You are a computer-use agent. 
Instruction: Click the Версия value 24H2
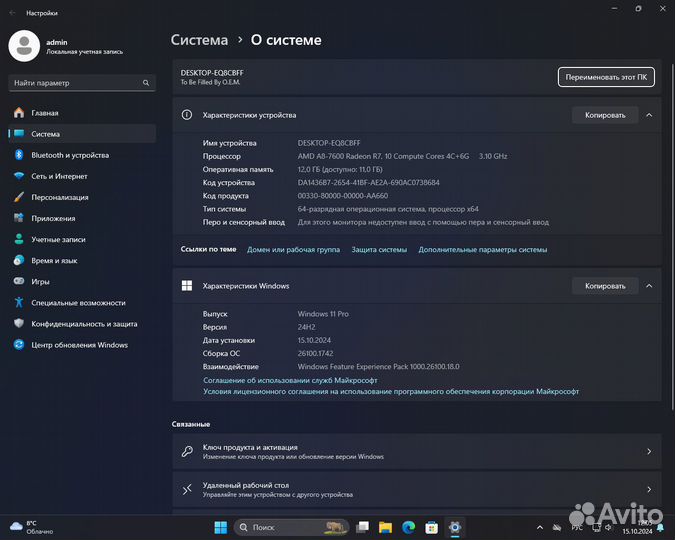(307, 327)
